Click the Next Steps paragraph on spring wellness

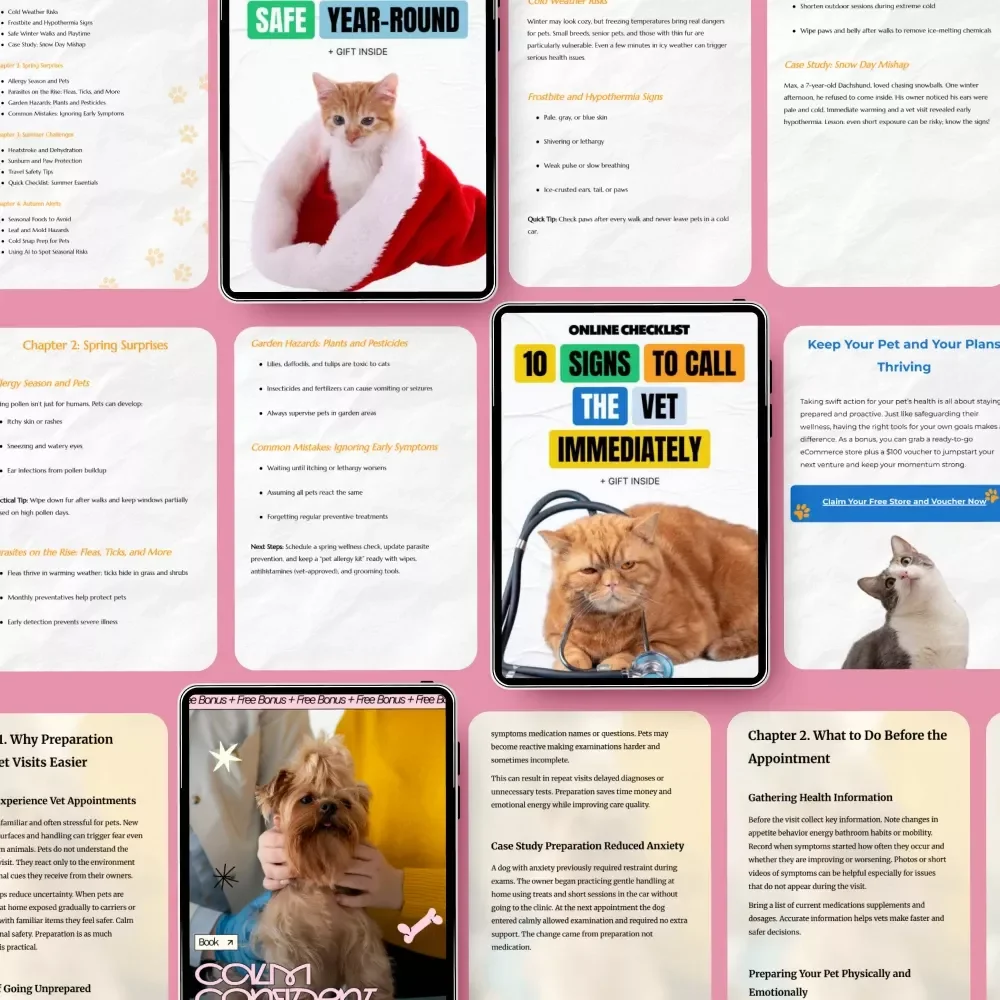click(340, 559)
